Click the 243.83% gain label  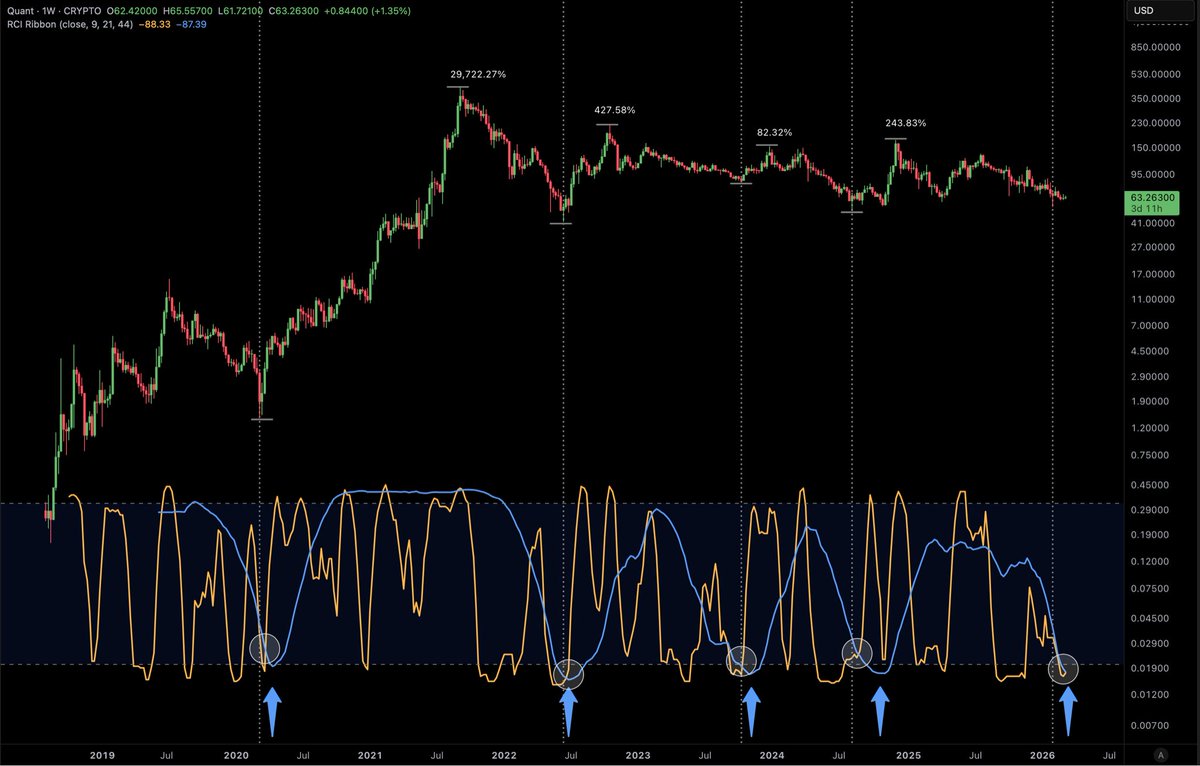point(906,123)
